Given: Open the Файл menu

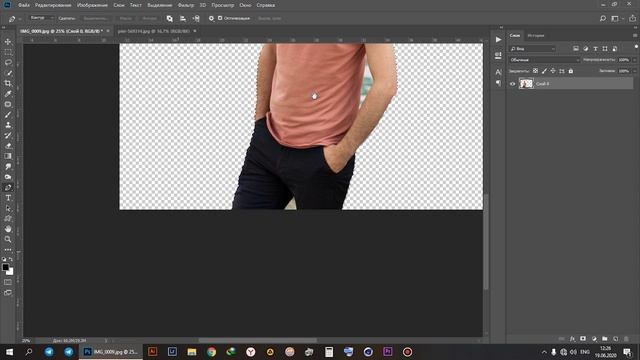Looking at the screenshot, I should [x=24, y=5].
